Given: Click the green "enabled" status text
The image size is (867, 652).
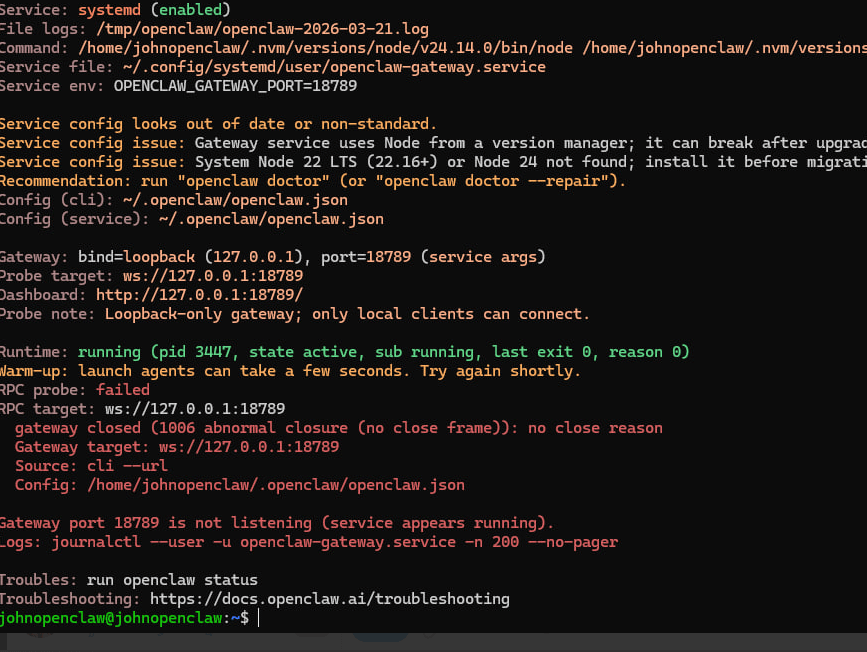Looking at the screenshot, I should click(190, 9).
